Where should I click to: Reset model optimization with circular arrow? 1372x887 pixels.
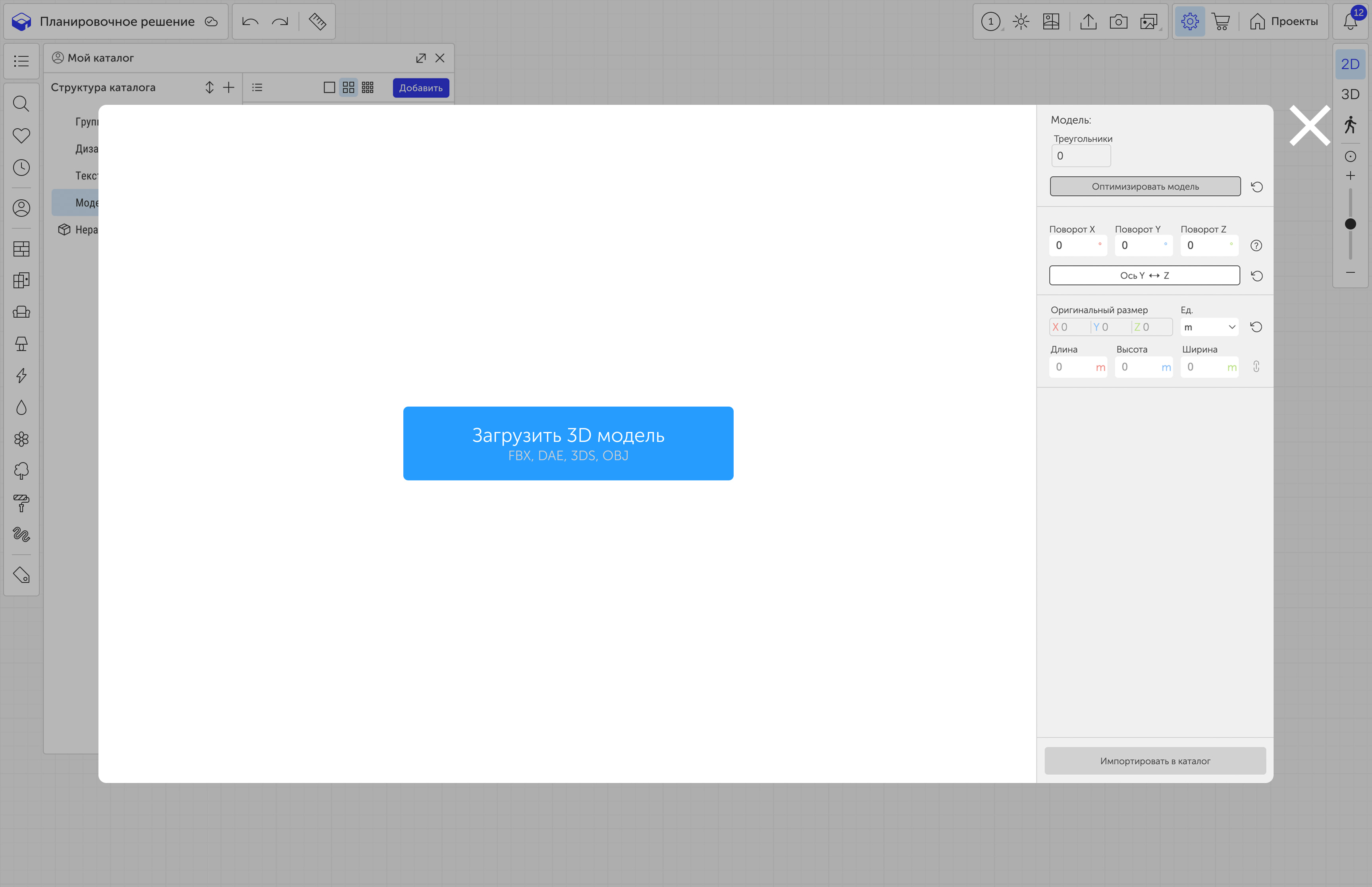point(1256,187)
